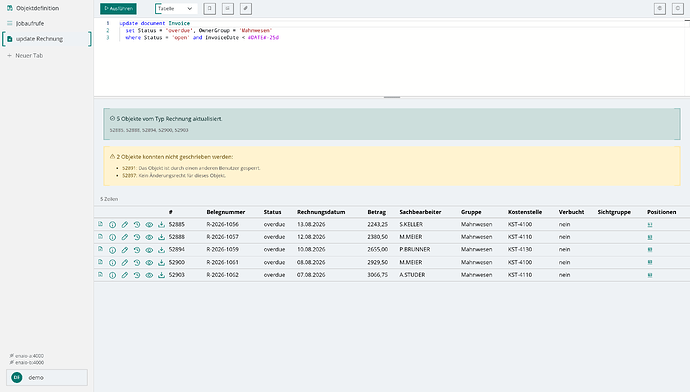Open info for invoice 52900
The width and height of the screenshot is (690, 392).
(113, 263)
